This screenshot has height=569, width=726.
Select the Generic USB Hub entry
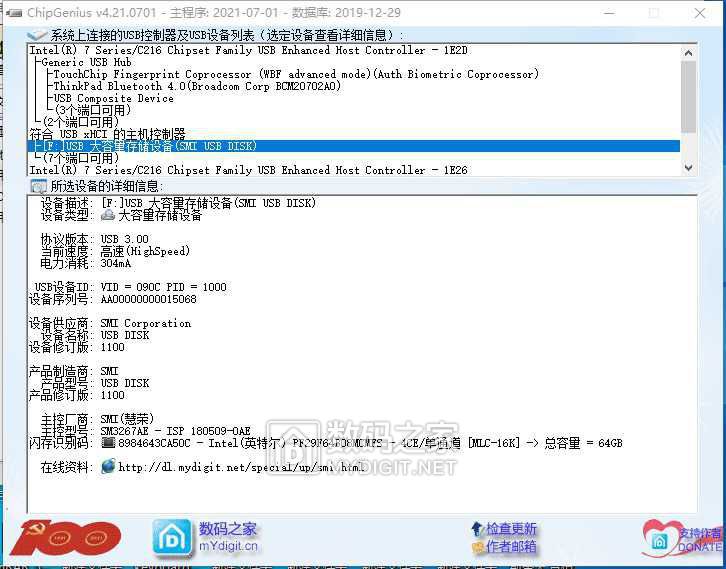[87, 62]
